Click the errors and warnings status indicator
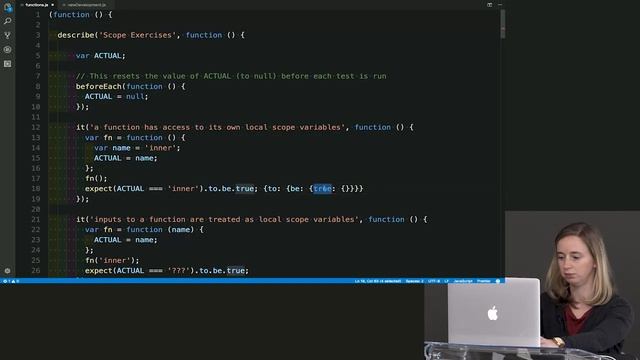The height and width of the screenshot is (360, 640). (11, 281)
